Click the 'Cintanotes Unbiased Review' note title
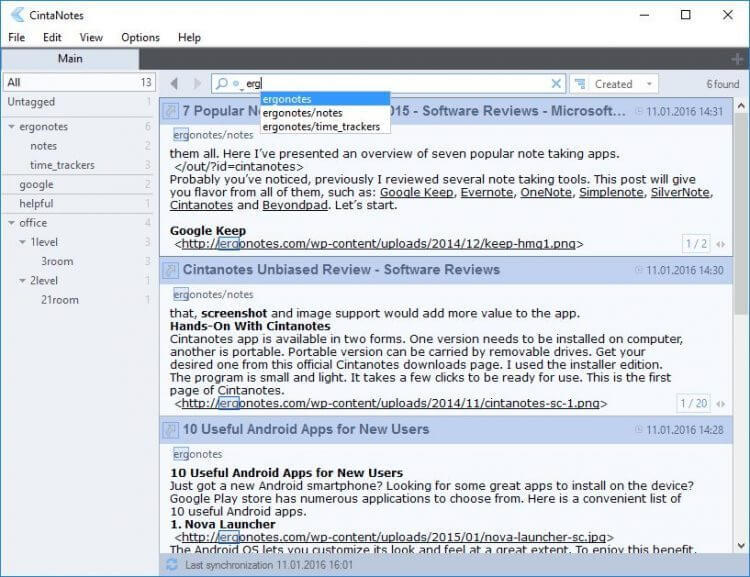The image size is (750, 577). (342, 270)
